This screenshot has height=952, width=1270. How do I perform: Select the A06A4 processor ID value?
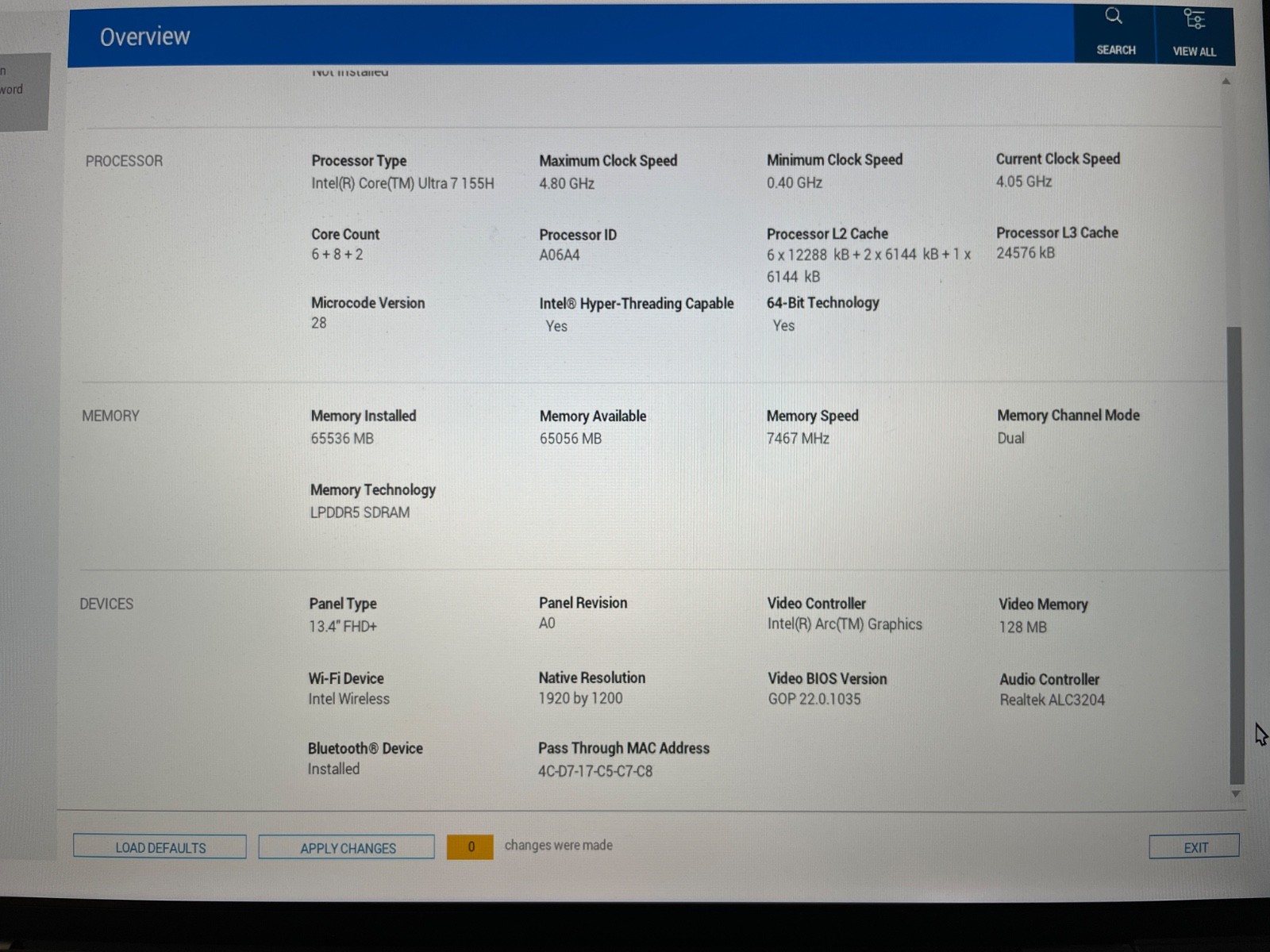[x=560, y=255]
